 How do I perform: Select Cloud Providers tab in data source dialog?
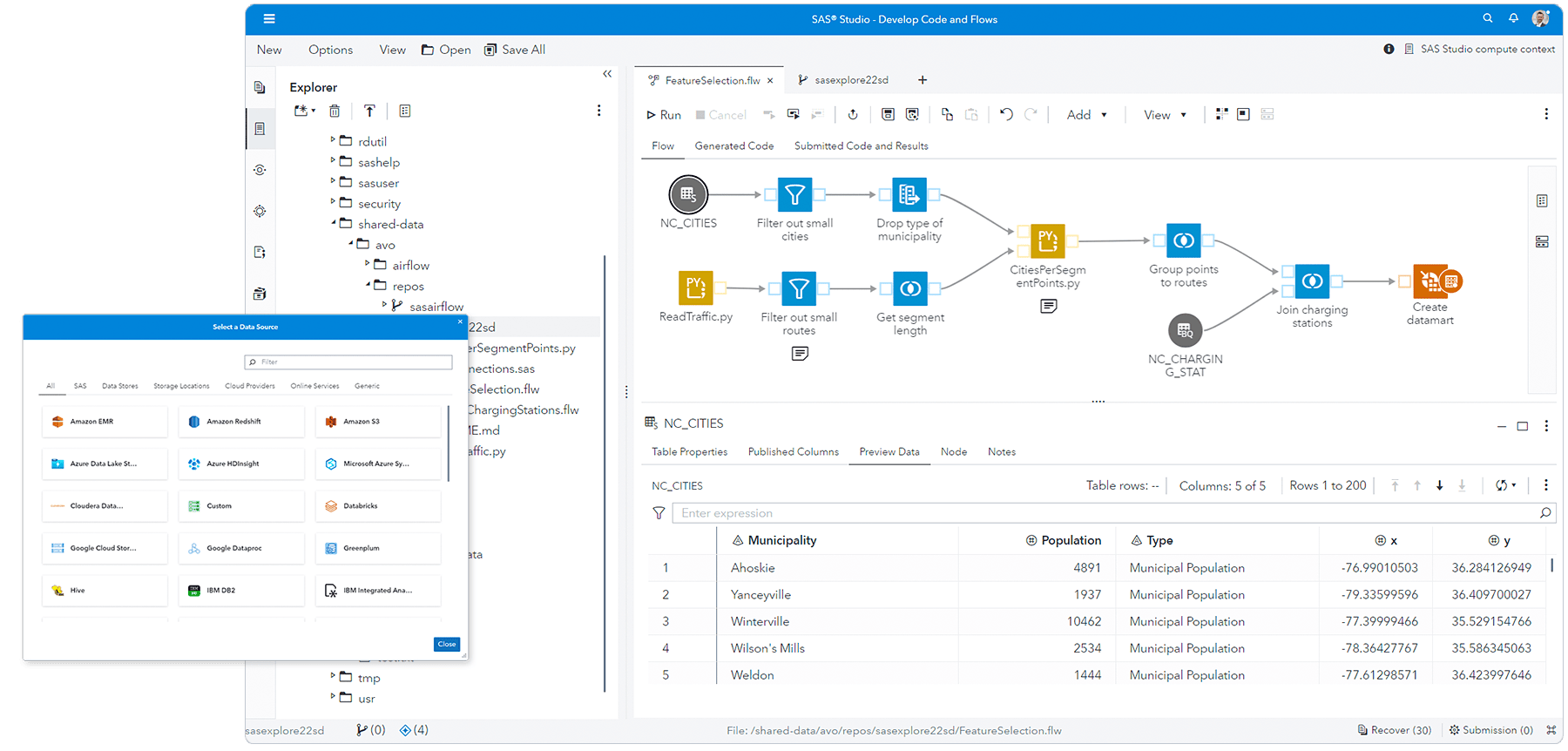(249, 386)
